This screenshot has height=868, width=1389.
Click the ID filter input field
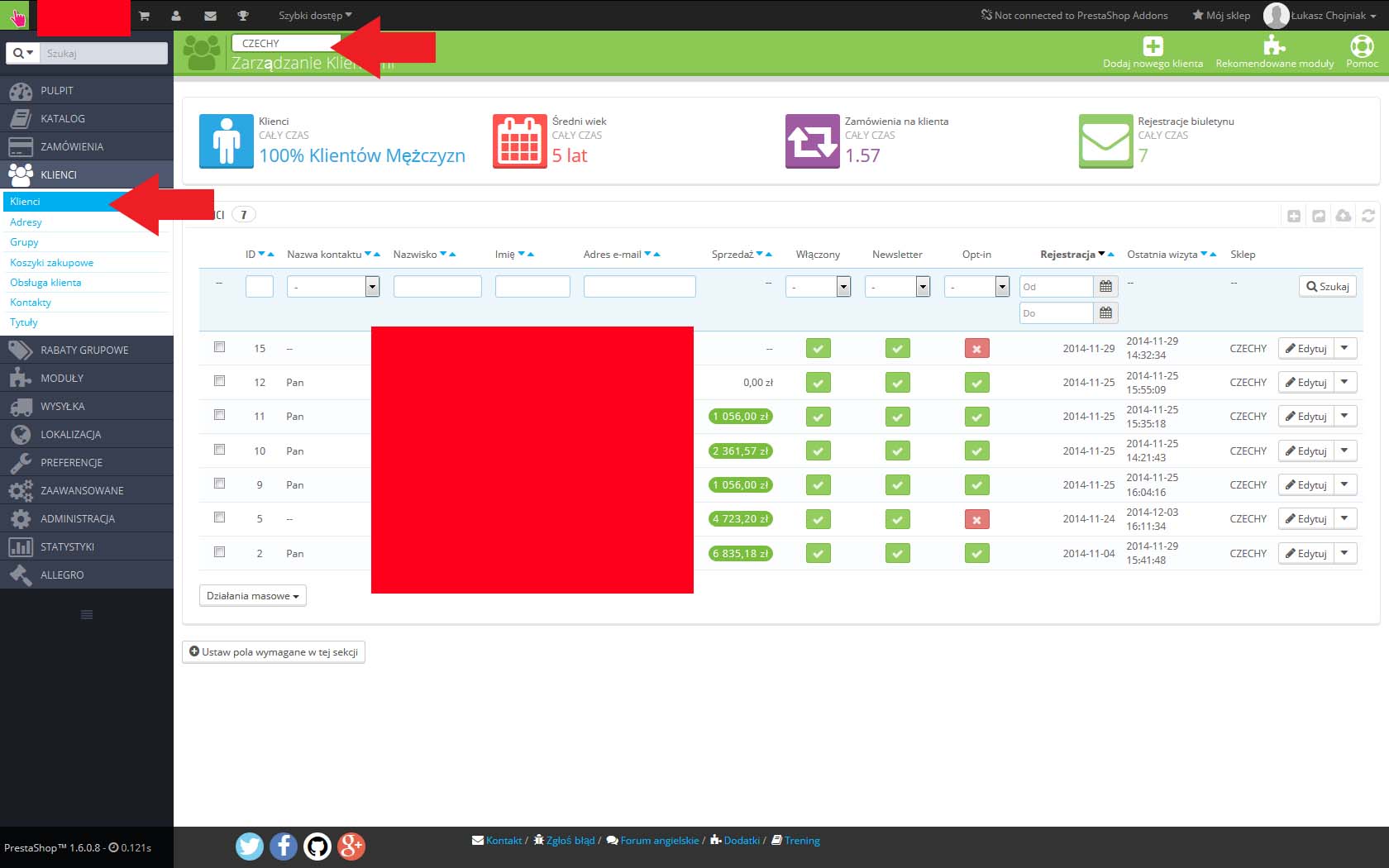coord(260,287)
